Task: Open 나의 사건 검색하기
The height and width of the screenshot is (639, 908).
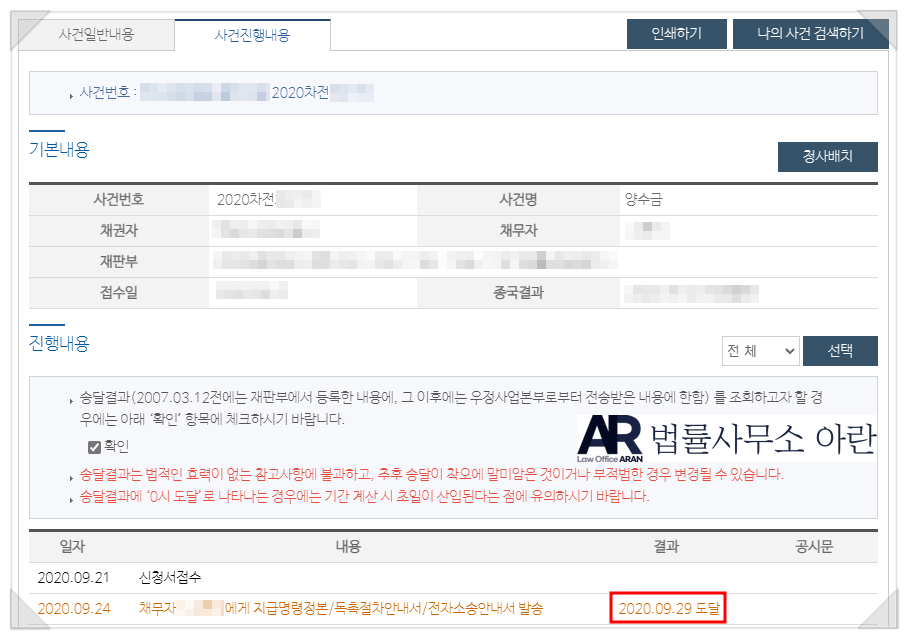Action: (x=810, y=34)
